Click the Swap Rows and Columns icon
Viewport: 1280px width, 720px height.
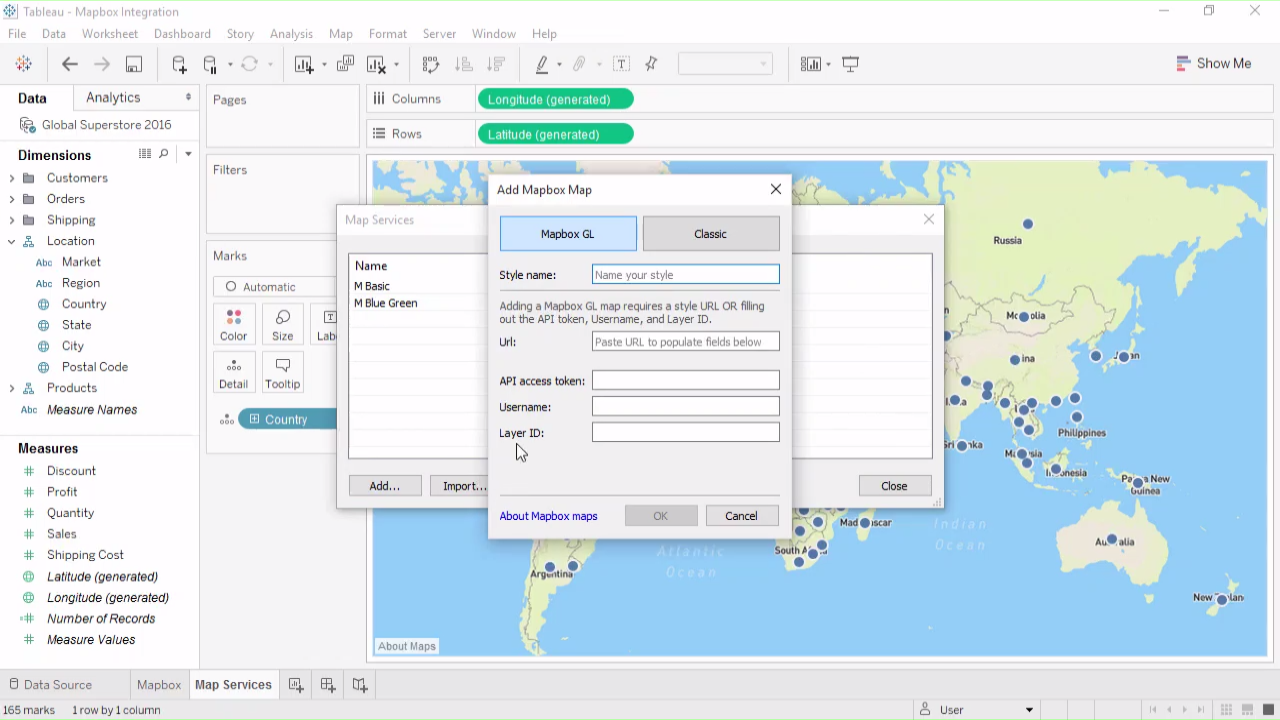pos(431,64)
